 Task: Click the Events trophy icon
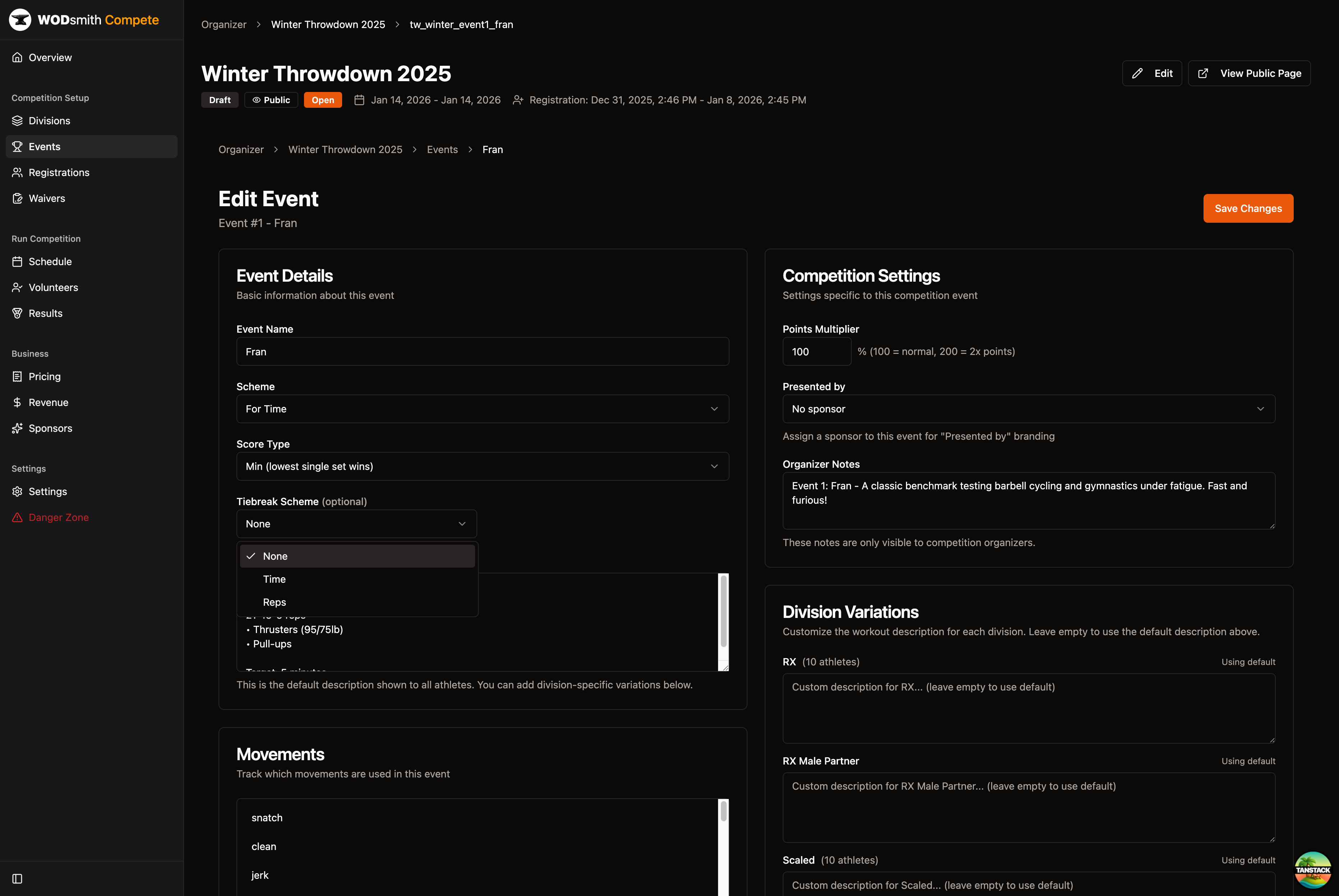pos(17,146)
